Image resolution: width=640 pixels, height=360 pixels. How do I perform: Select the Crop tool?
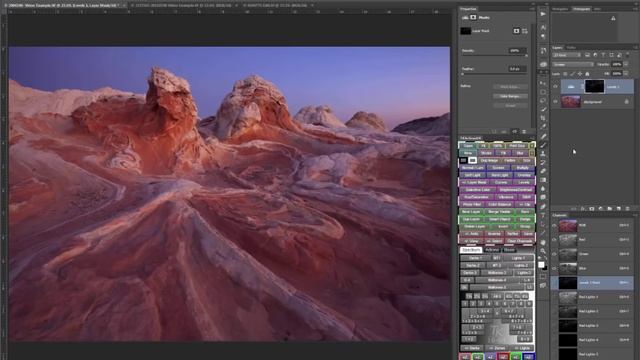click(543, 118)
